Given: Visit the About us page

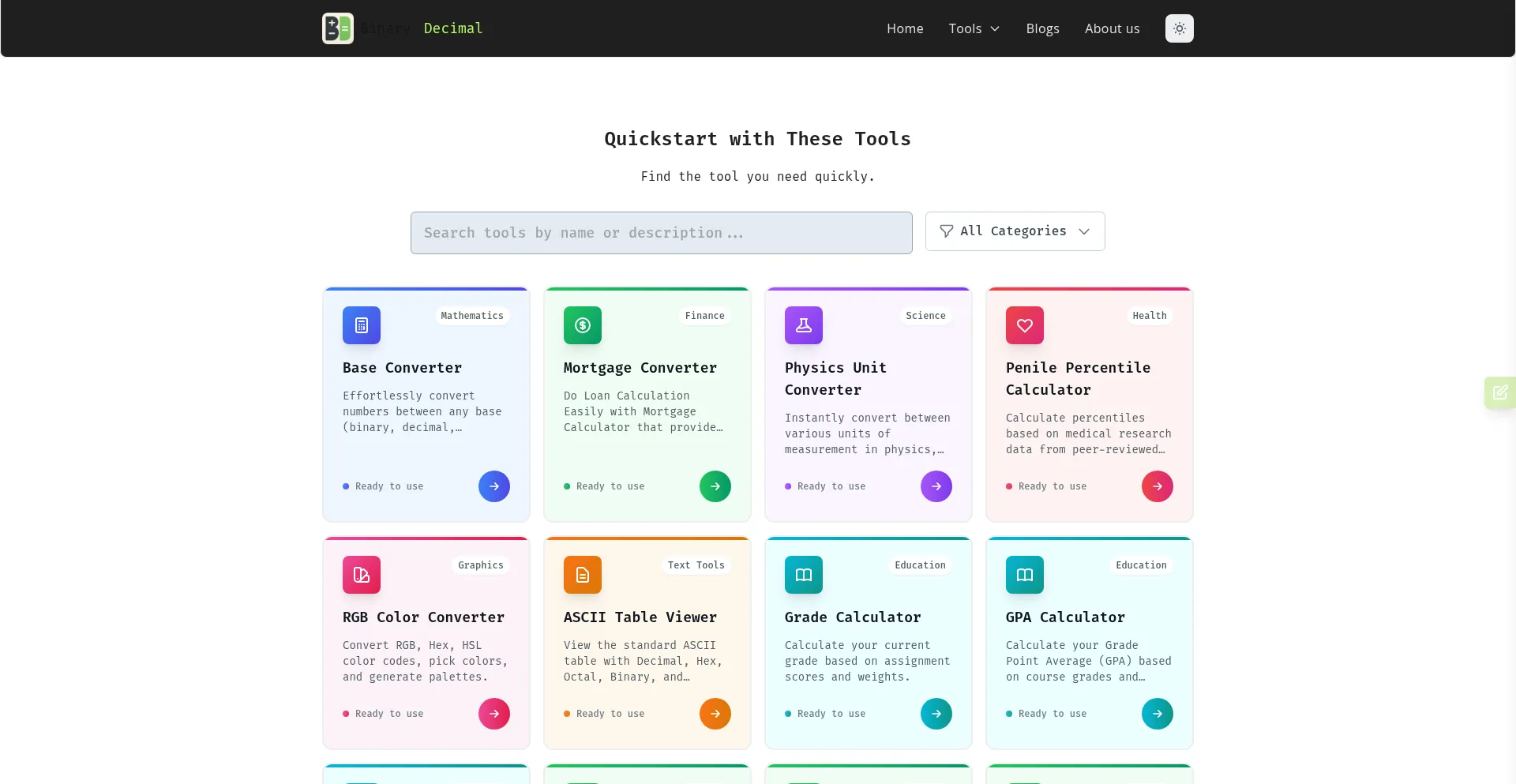Looking at the screenshot, I should [x=1112, y=28].
